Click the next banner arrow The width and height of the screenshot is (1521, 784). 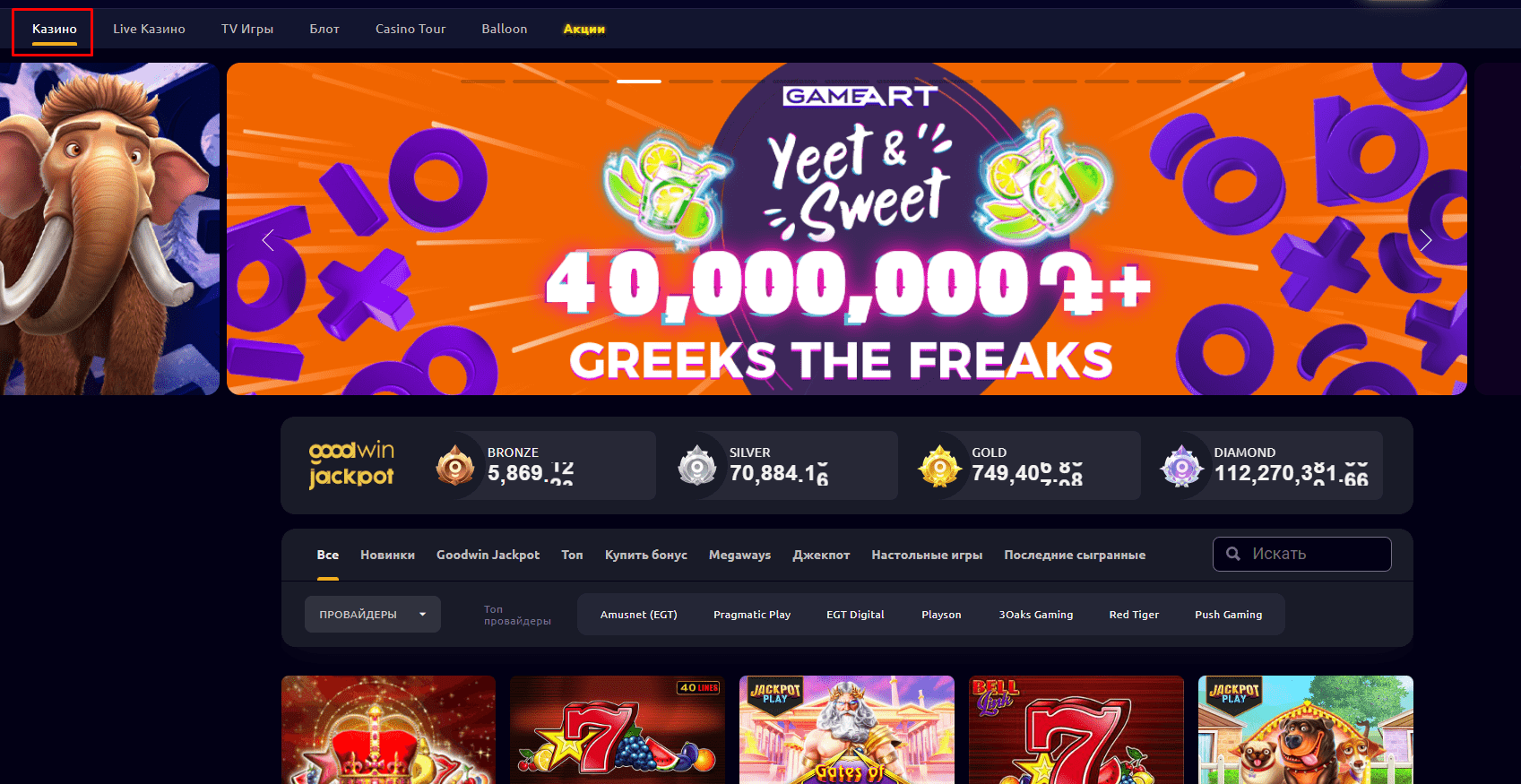pos(1426,240)
